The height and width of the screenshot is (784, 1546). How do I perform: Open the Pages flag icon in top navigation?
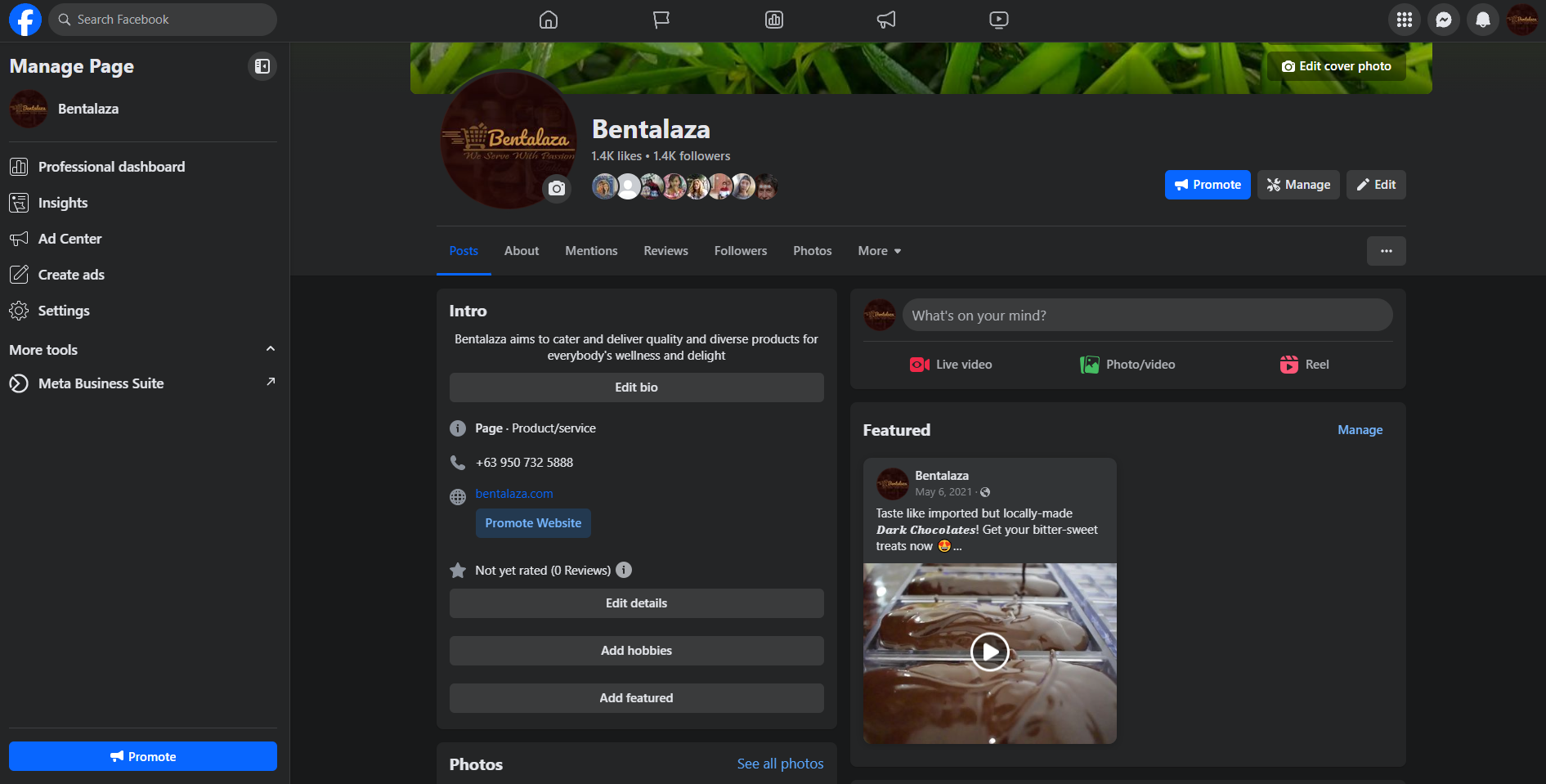661,20
